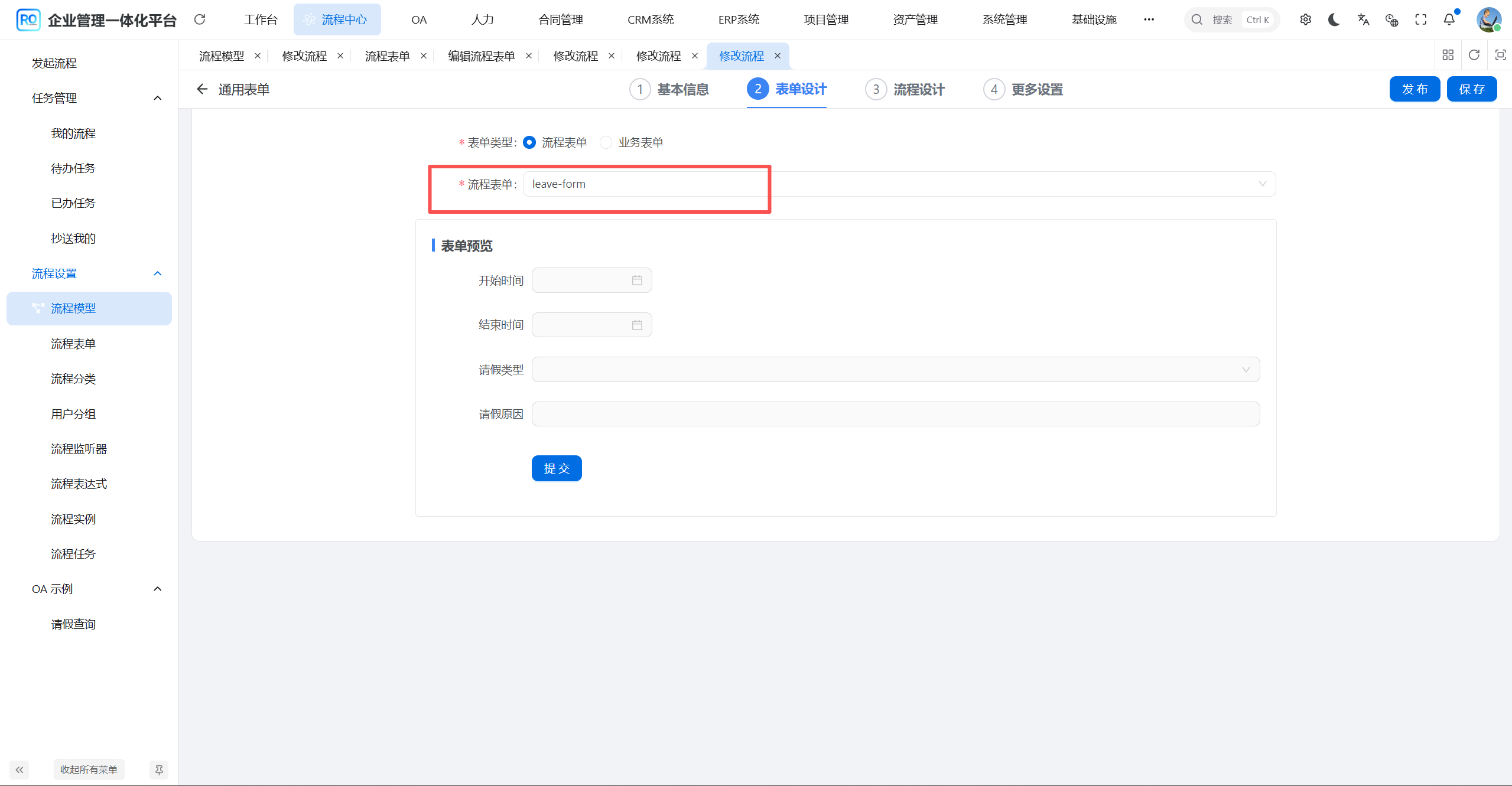Screen dimensions: 1512x786
Task: Click the grid layout icon beside the tab bar
Action: (x=1448, y=55)
